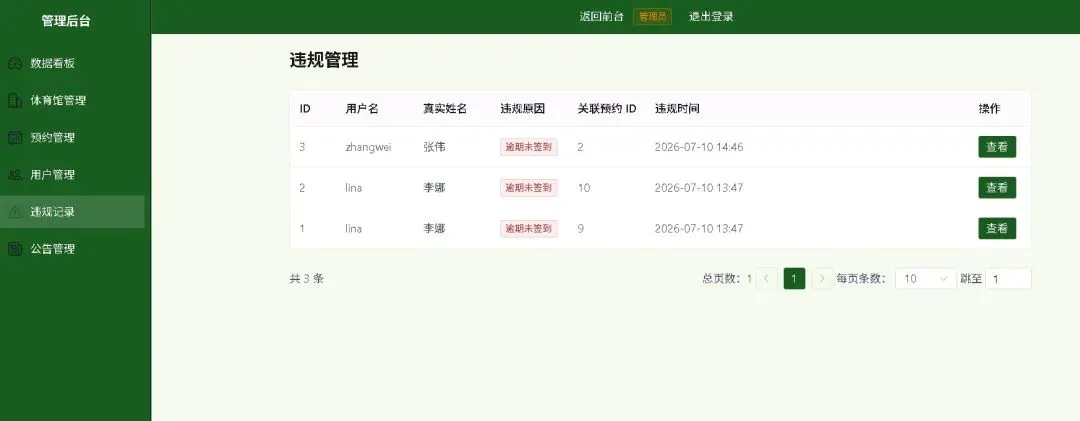Screen dimensions: 1080x421
Task: Click the 违规记录 warning triangle icon
Action: click(14, 212)
